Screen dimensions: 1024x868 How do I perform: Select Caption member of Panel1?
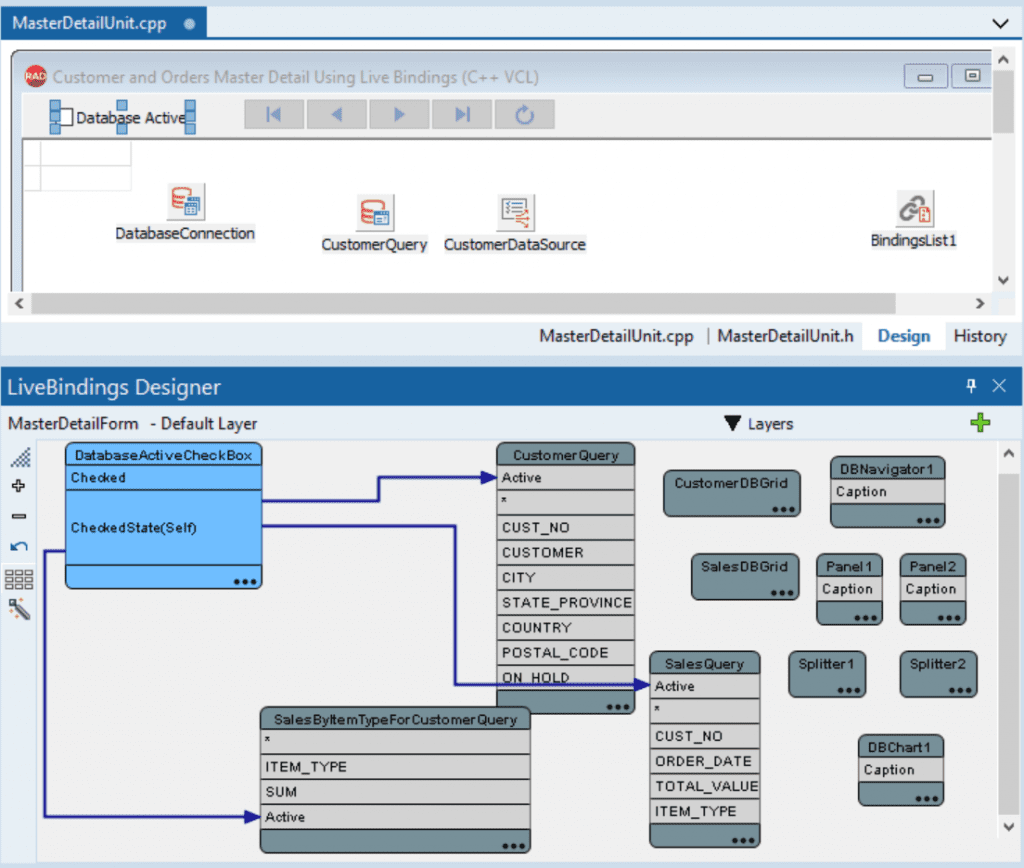[x=849, y=590]
